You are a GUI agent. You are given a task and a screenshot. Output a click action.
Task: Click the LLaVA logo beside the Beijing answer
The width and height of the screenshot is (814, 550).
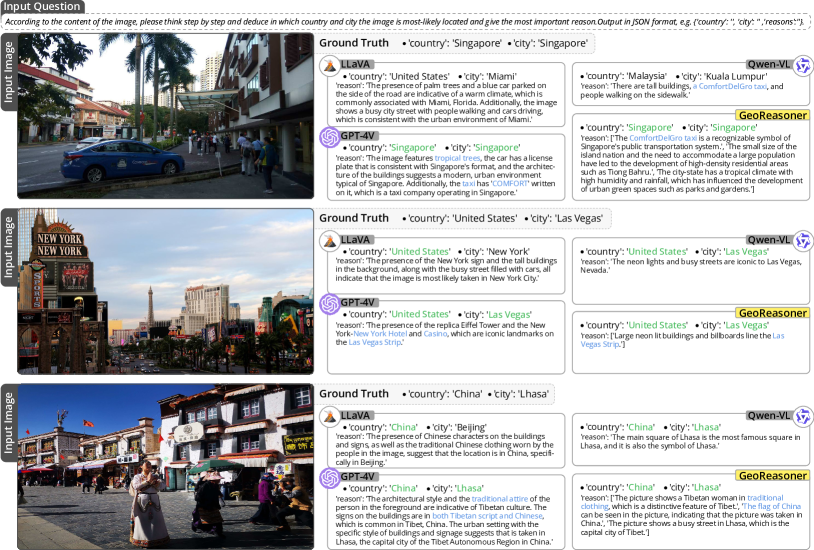pyautogui.click(x=330, y=417)
